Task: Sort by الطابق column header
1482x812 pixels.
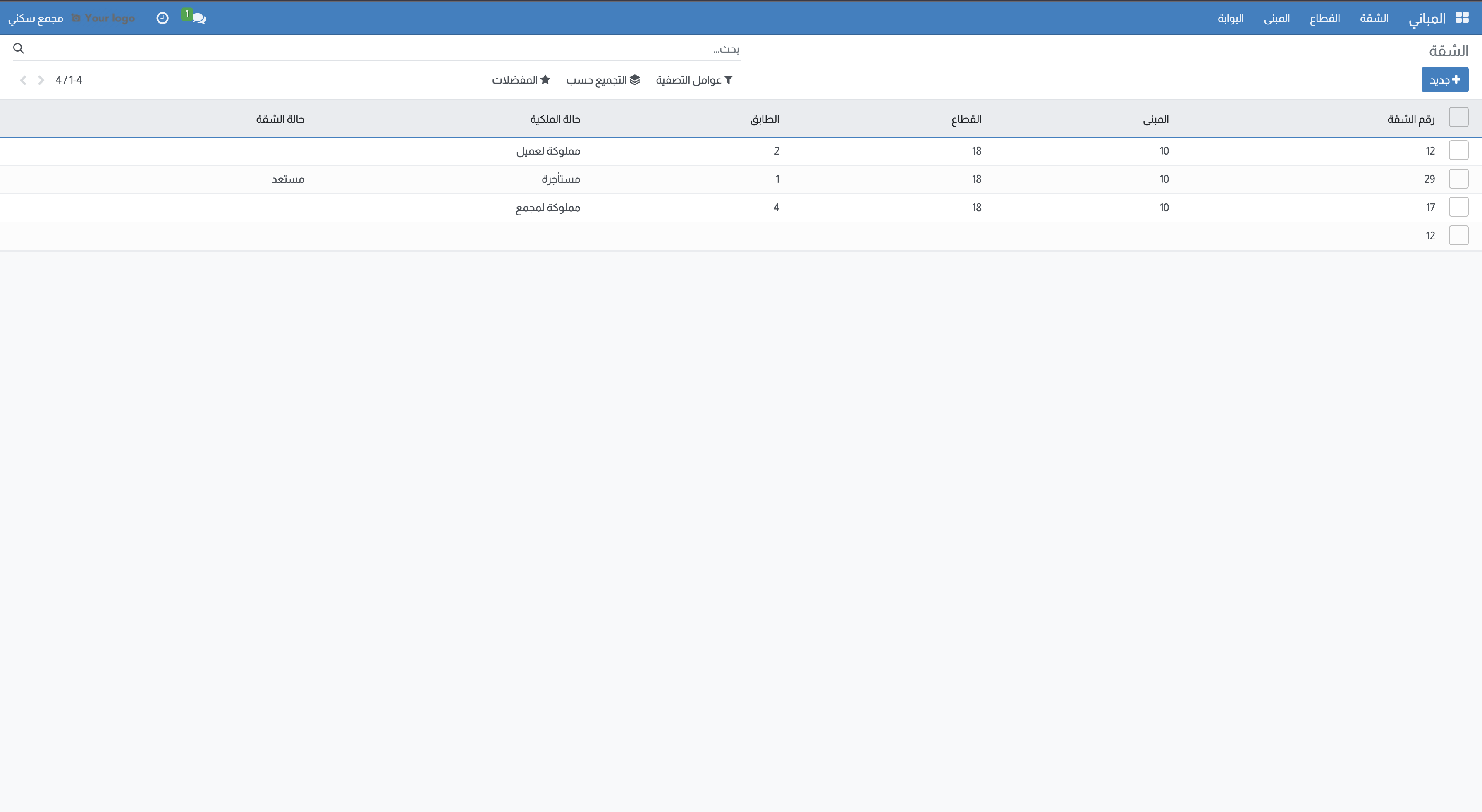Action: tap(765, 119)
